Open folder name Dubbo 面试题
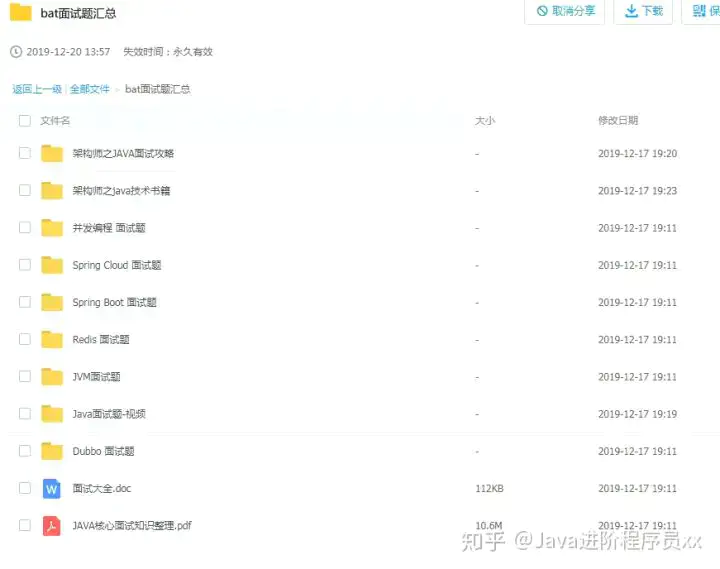The height and width of the screenshot is (569, 720). click(x=103, y=451)
